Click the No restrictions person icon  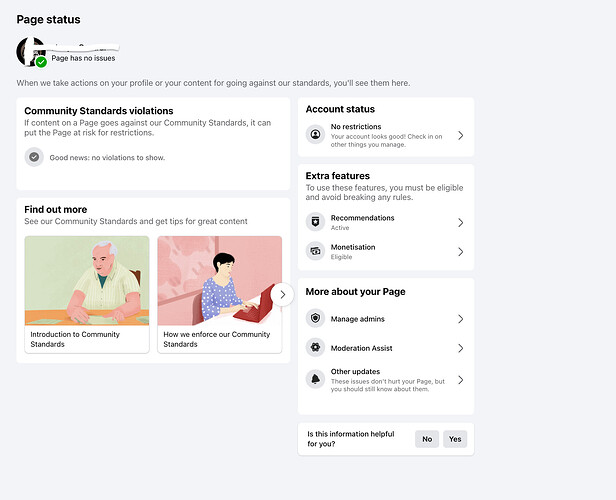[x=316, y=134]
